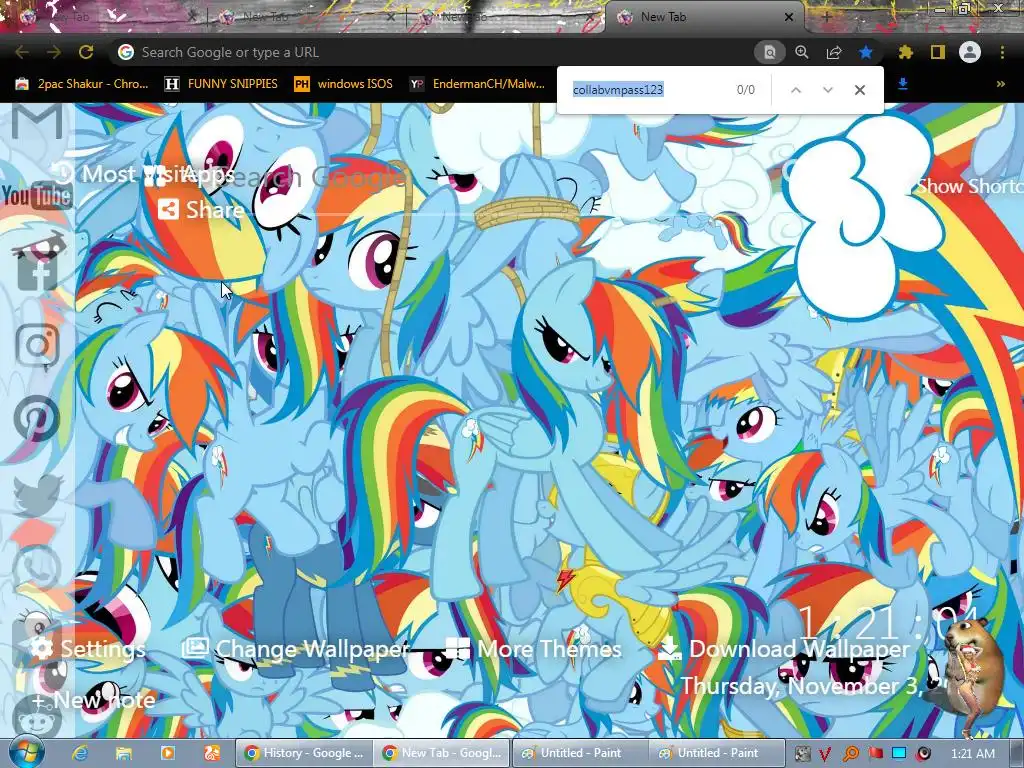This screenshot has width=1024, height=768.
Task: Close the find-in-page bar
Action: pyautogui.click(x=860, y=90)
